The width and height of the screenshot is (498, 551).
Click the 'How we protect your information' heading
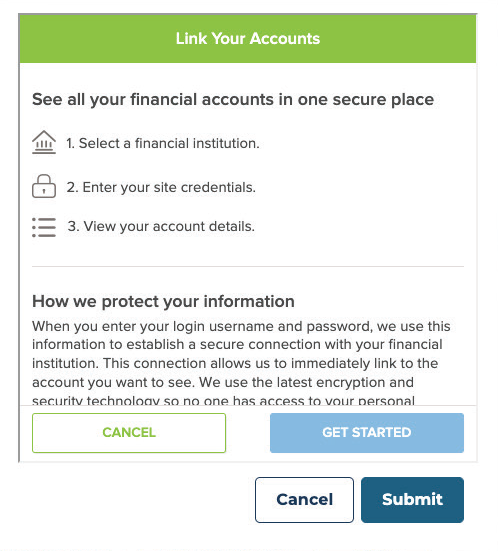click(x=163, y=301)
